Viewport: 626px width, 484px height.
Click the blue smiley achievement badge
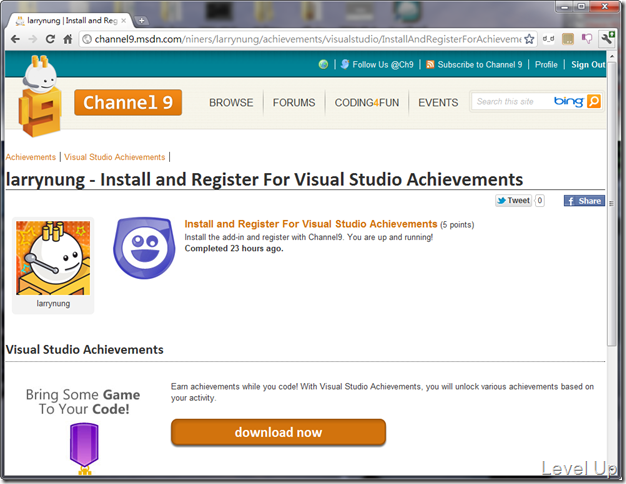tap(144, 248)
